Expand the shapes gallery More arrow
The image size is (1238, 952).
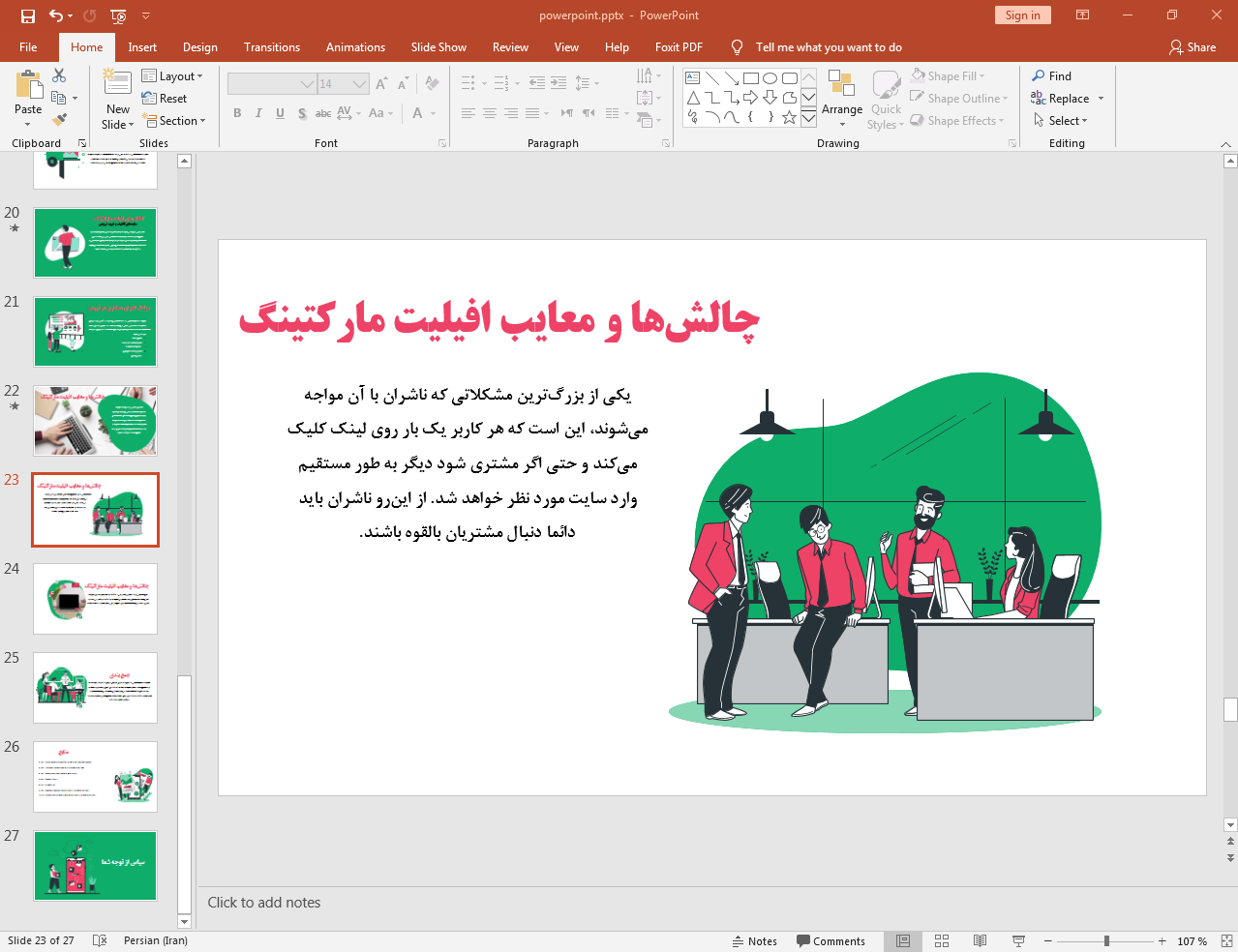tap(808, 118)
